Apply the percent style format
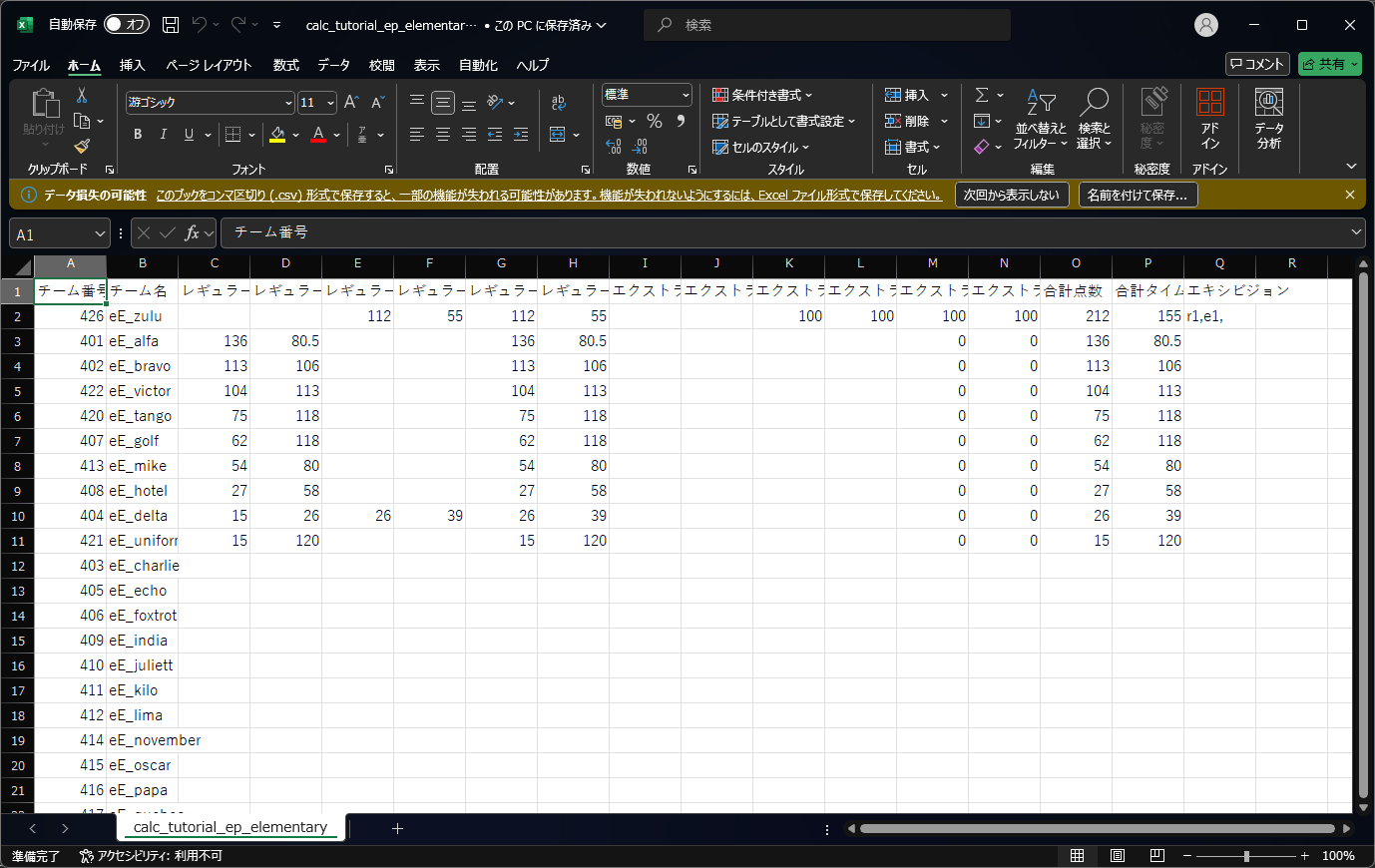This screenshot has height=868, width=1375. click(655, 120)
